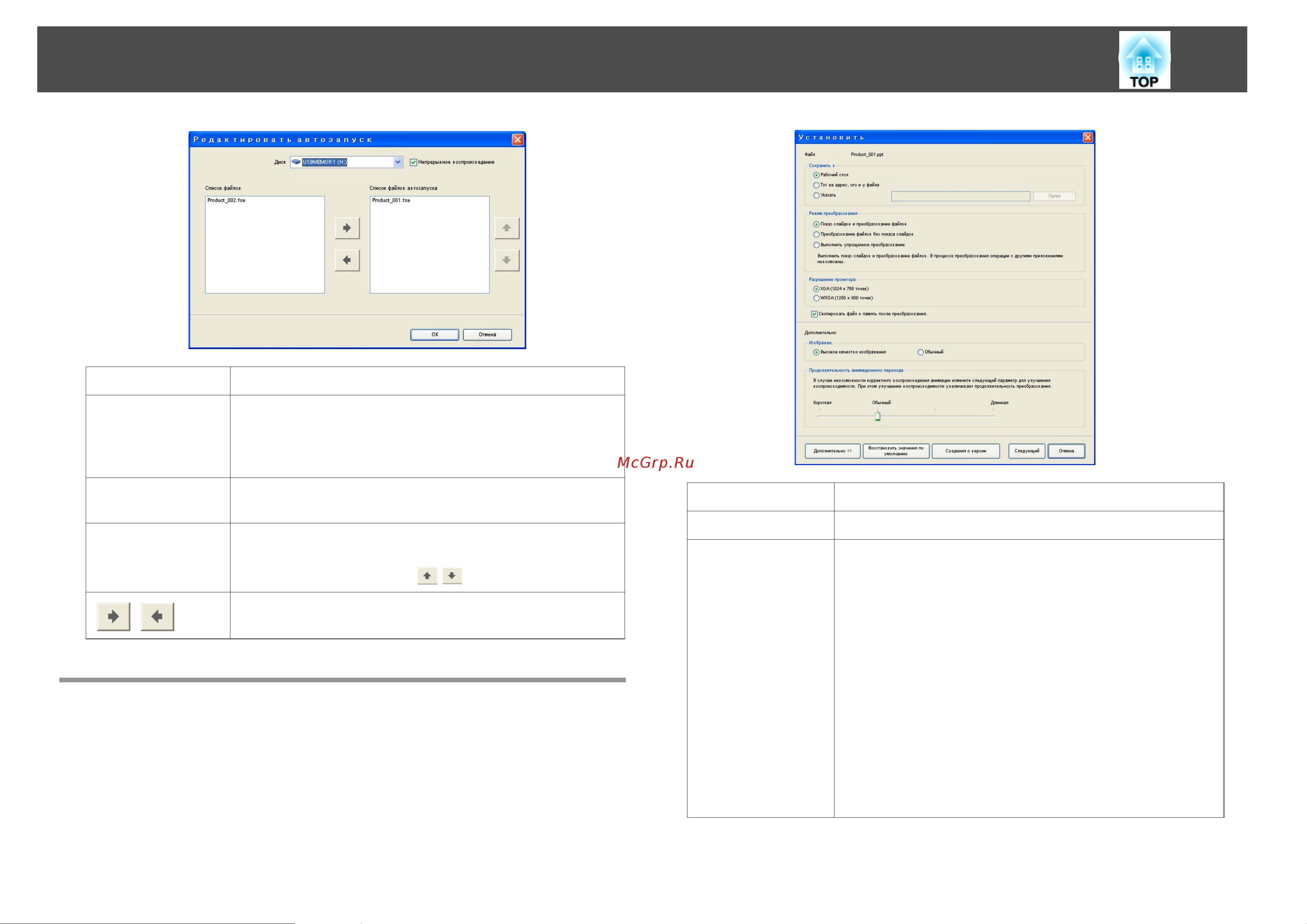Click the Длинная slider label
The image size is (1307, 924).
999,403
